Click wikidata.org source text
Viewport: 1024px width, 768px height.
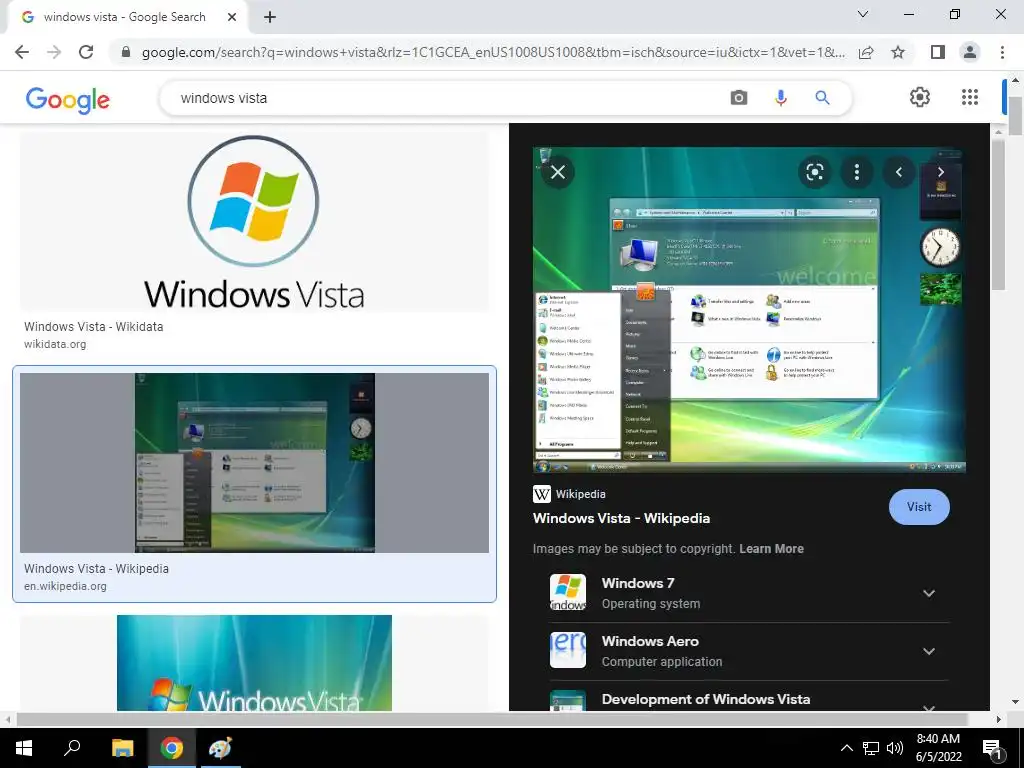55,344
